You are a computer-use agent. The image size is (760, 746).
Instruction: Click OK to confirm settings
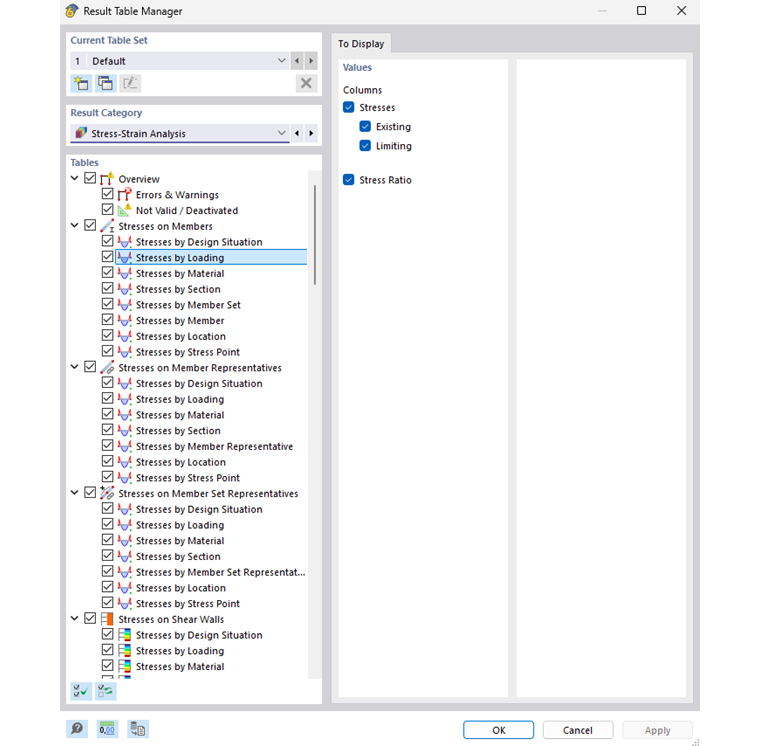pyautogui.click(x=498, y=730)
